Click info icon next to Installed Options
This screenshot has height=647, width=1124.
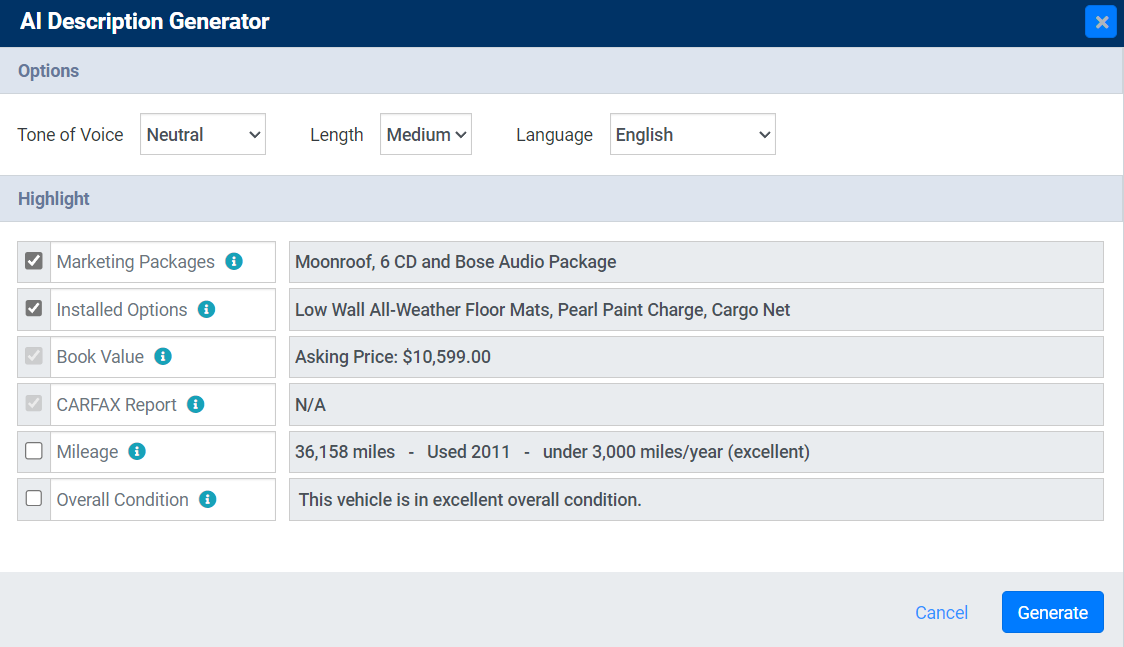(206, 310)
